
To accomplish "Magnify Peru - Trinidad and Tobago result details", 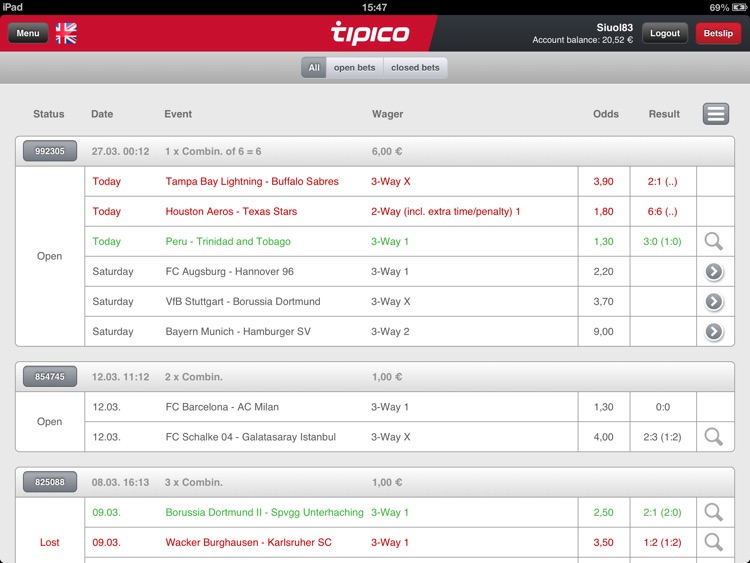I will point(713,242).
